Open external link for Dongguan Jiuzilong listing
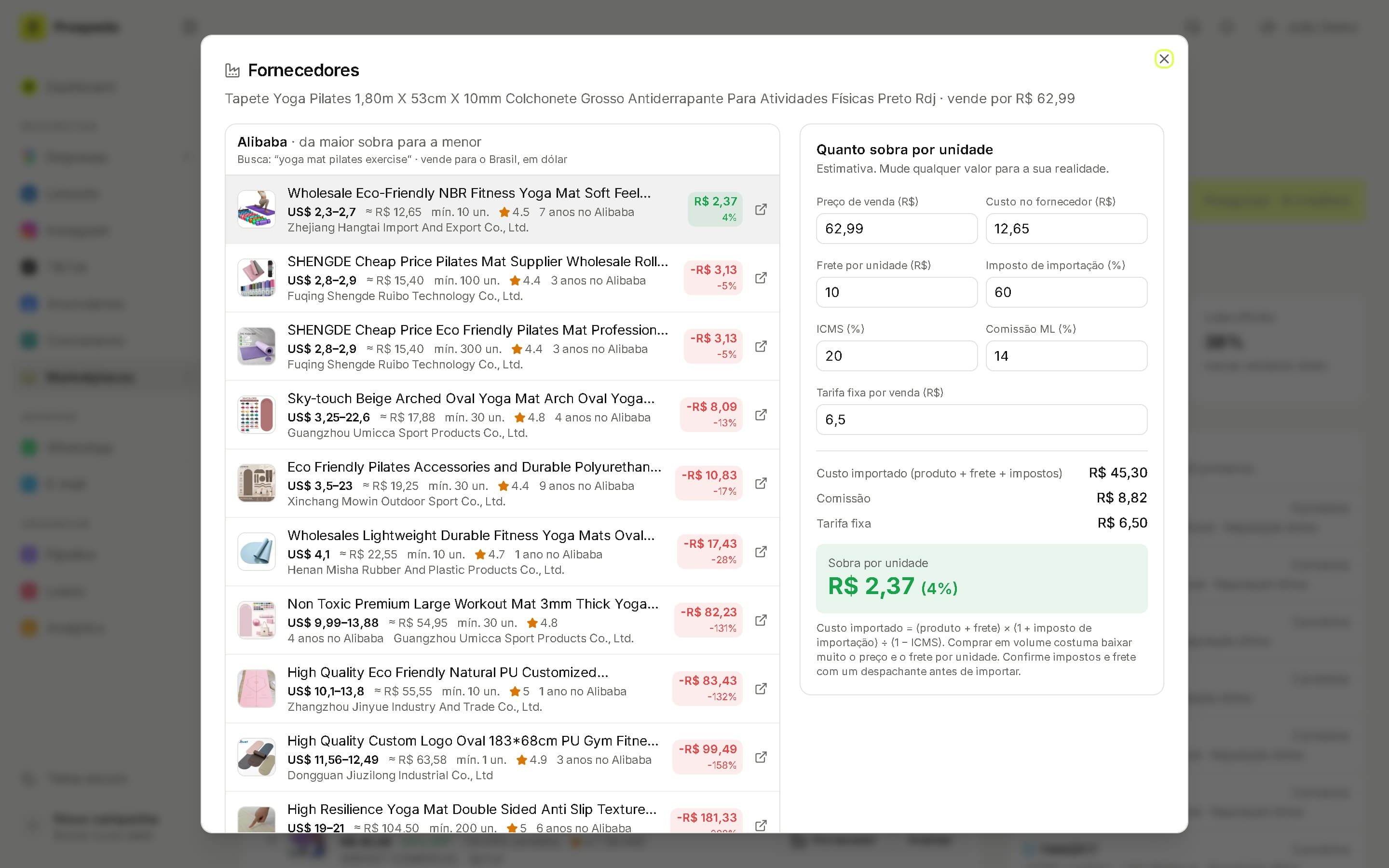Image resolution: width=1389 pixels, height=868 pixels. click(761, 757)
